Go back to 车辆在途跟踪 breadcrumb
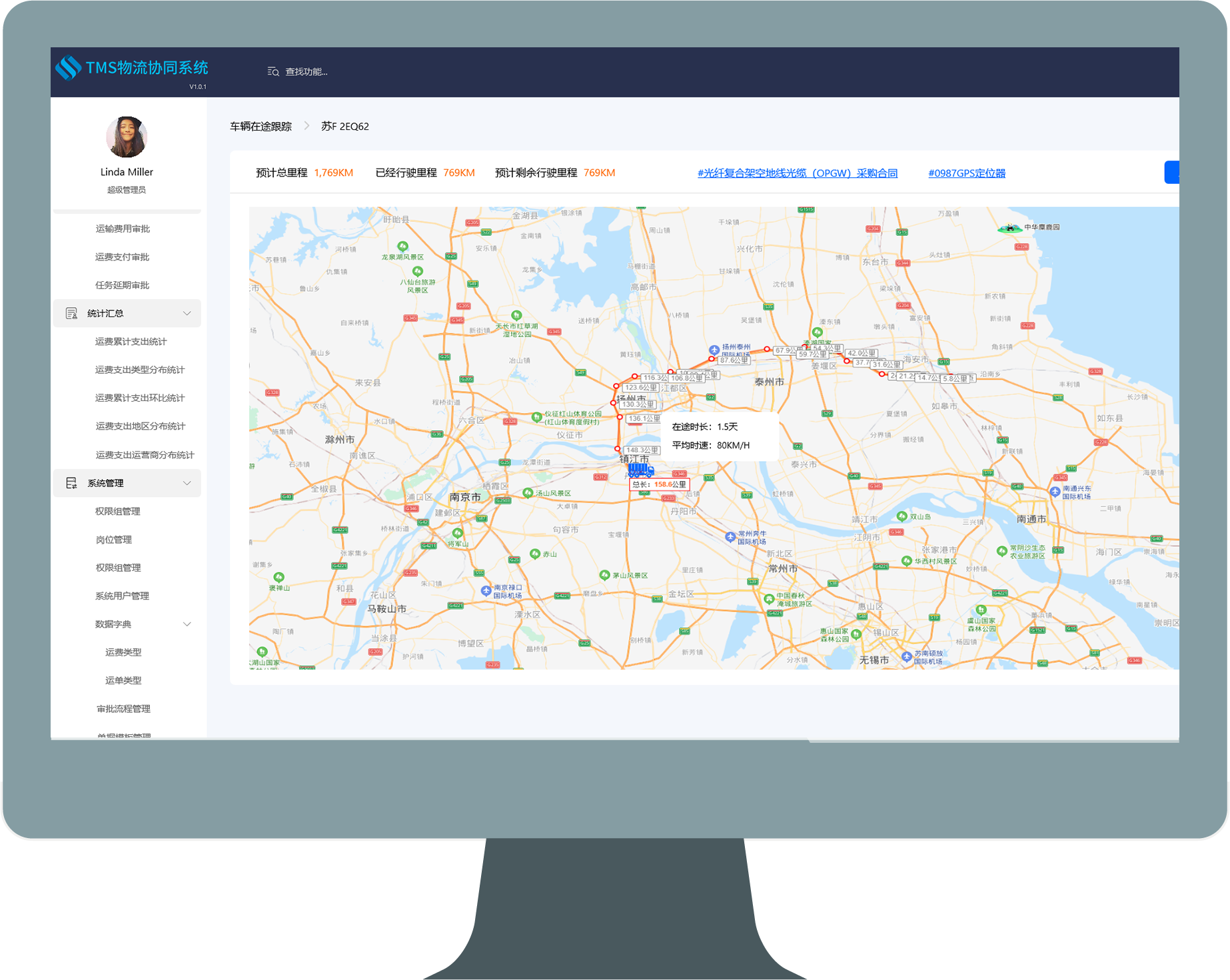This screenshot has width=1230, height=980. click(x=261, y=126)
